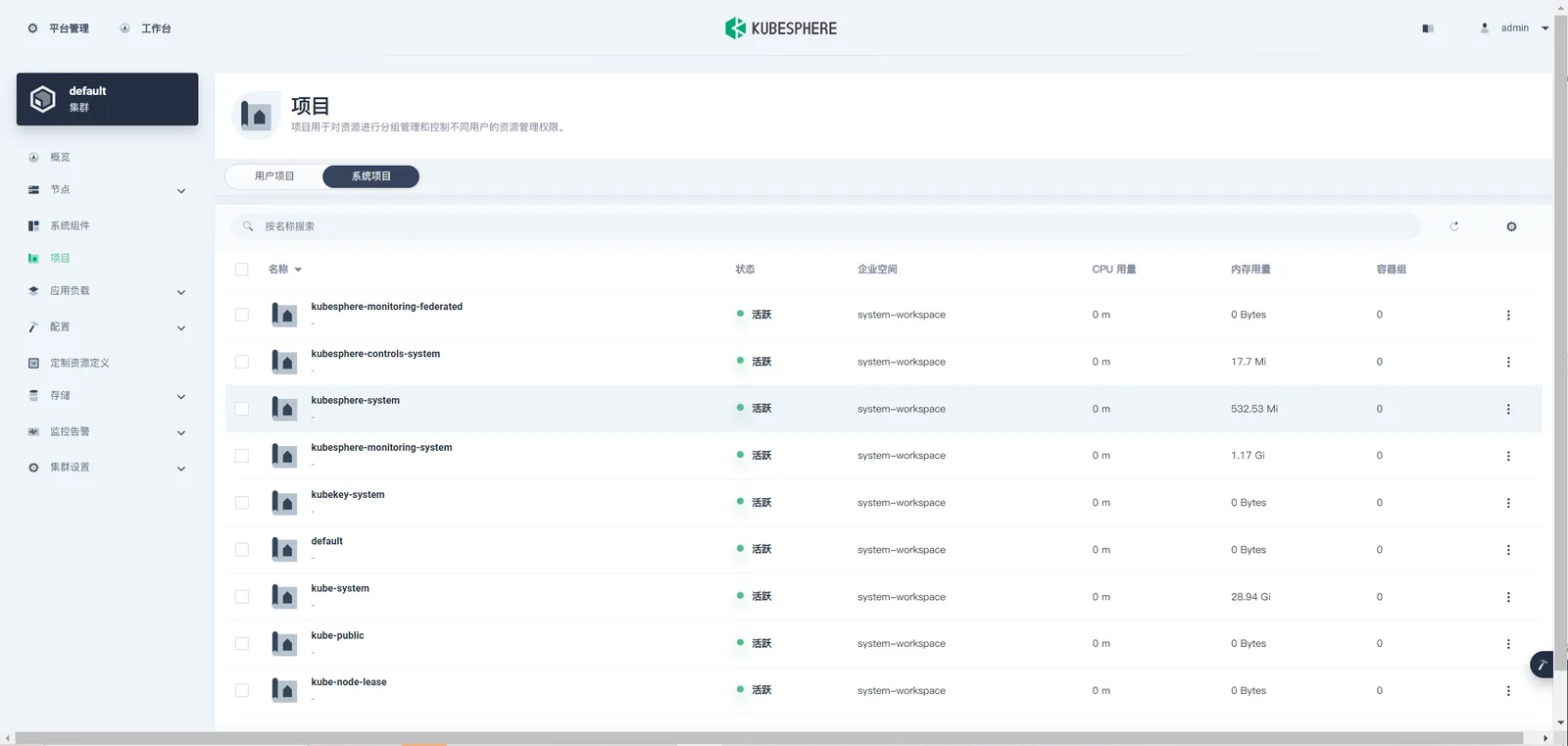Screen dimensions: 1568x746
Task: Open actions menu for kubesphere-monitoring-system
Action: [x=1508, y=456]
